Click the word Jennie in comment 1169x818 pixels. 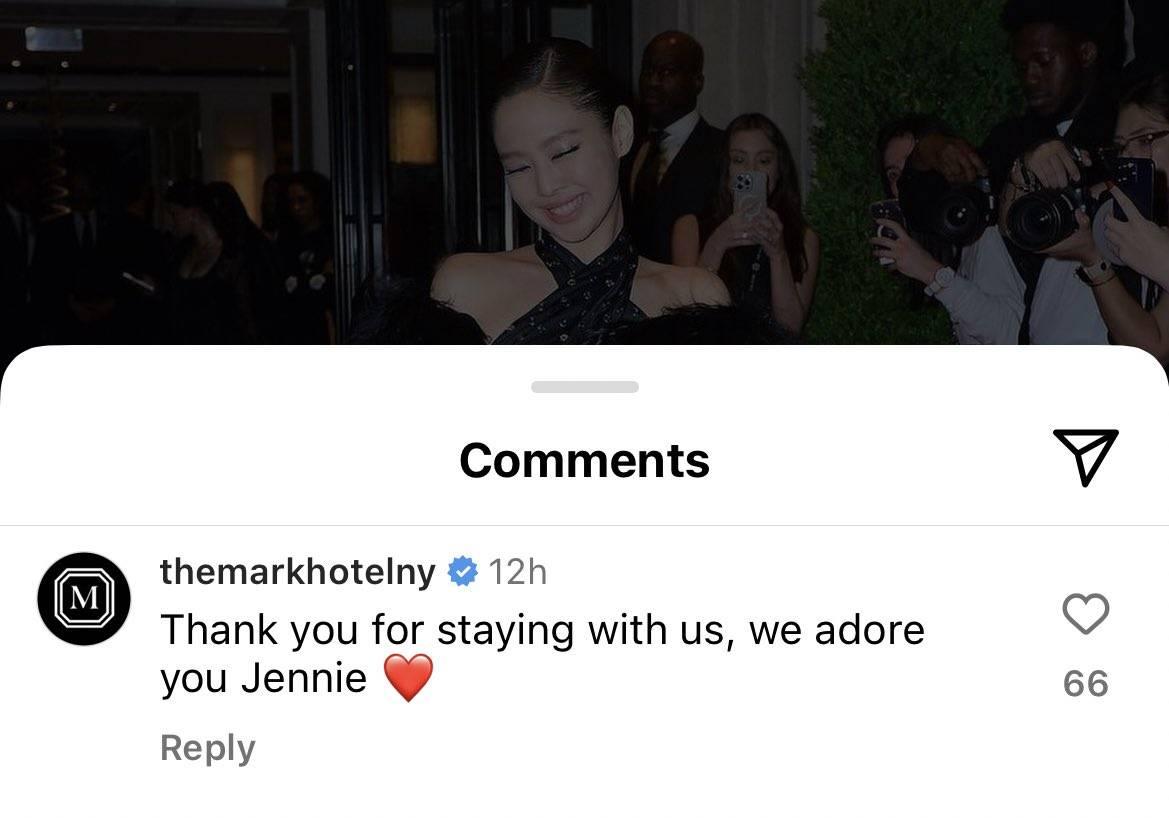tap(304, 678)
